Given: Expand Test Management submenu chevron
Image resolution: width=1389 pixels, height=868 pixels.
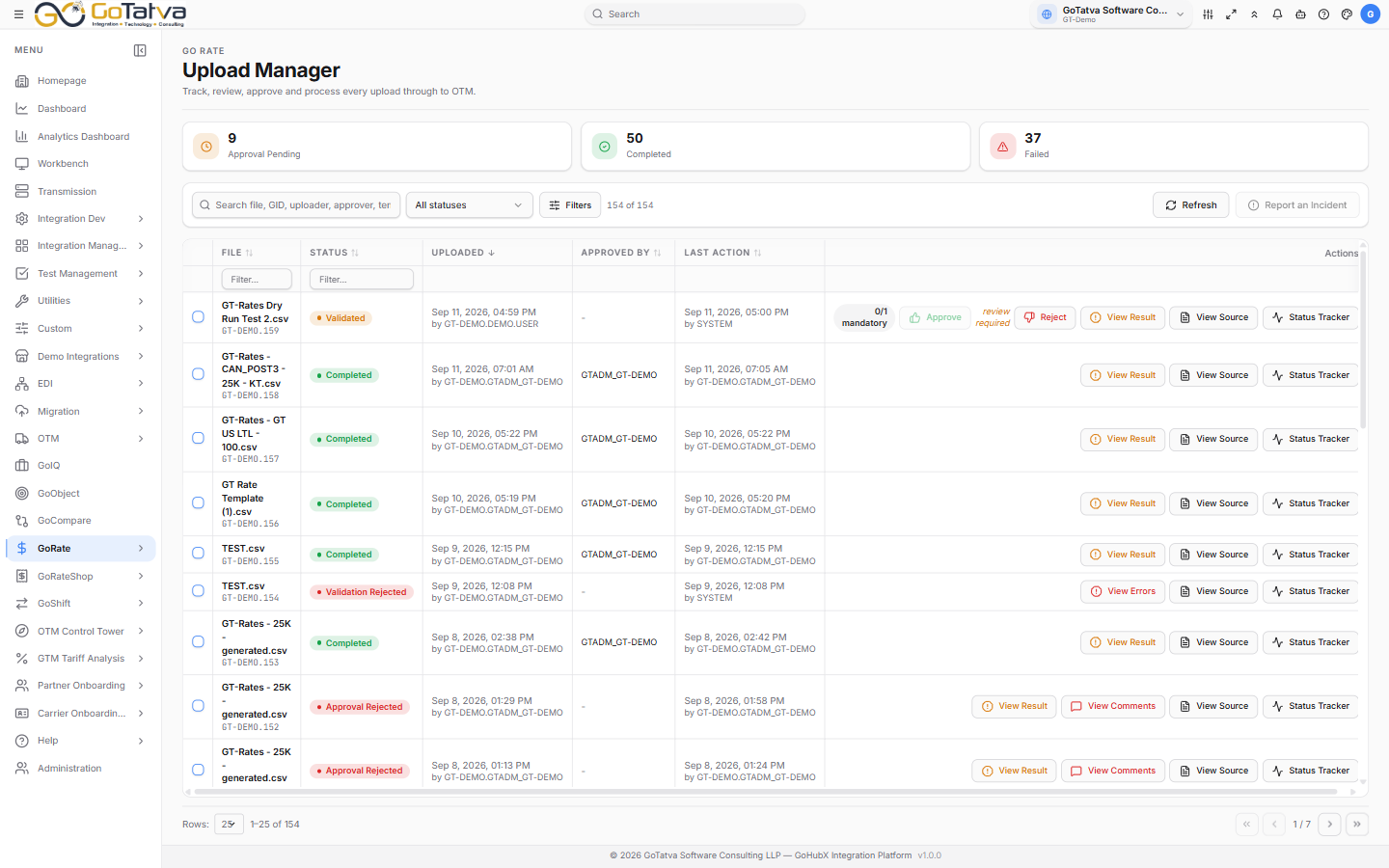Looking at the screenshot, I should click(141, 274).
